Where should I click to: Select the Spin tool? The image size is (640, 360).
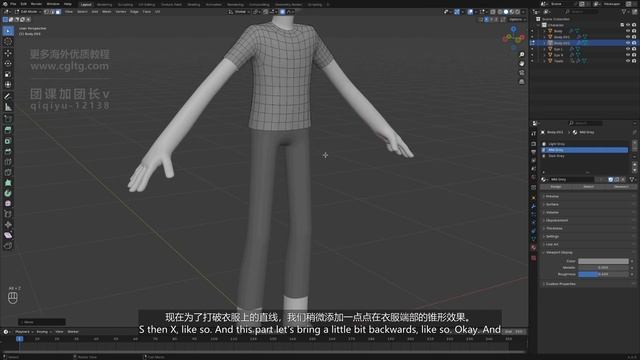8,193
